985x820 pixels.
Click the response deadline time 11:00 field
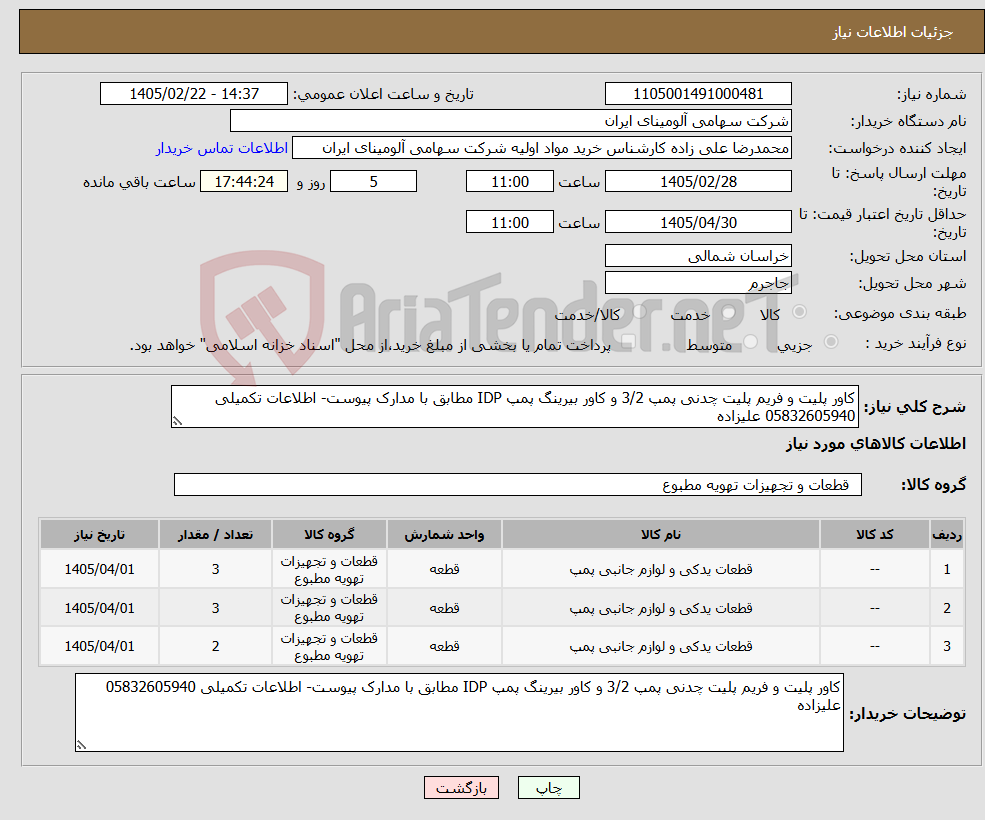509,182
